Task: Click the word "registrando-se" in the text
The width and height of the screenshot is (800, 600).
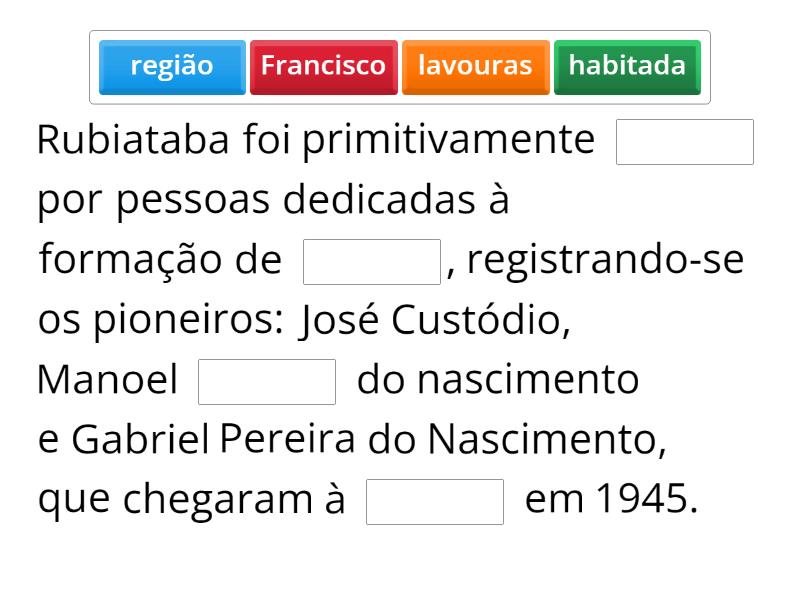Action: [605, 261]
